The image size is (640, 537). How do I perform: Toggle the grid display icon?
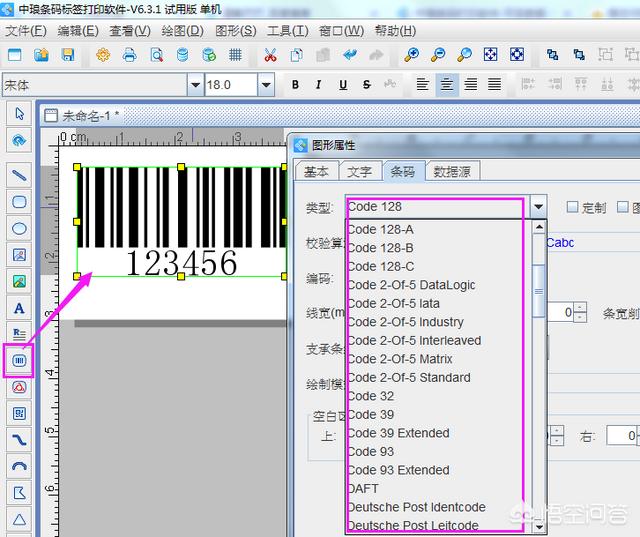236,54
